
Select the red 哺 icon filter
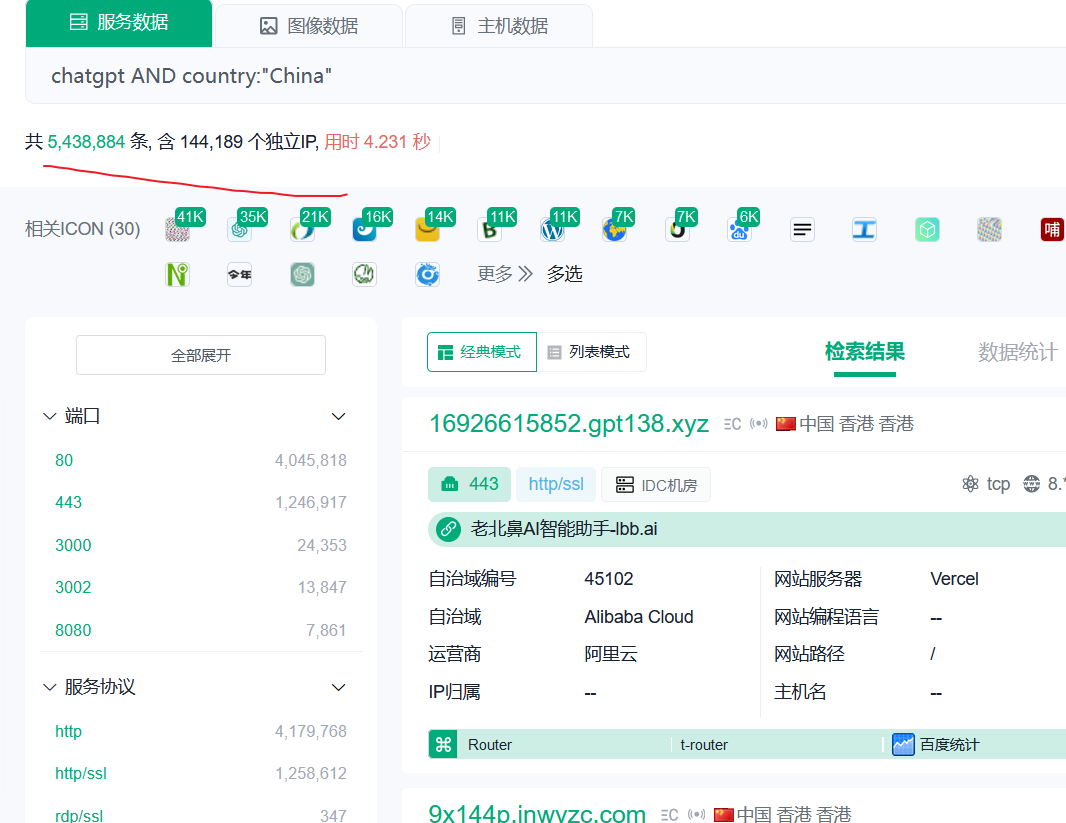(1052, 229)
